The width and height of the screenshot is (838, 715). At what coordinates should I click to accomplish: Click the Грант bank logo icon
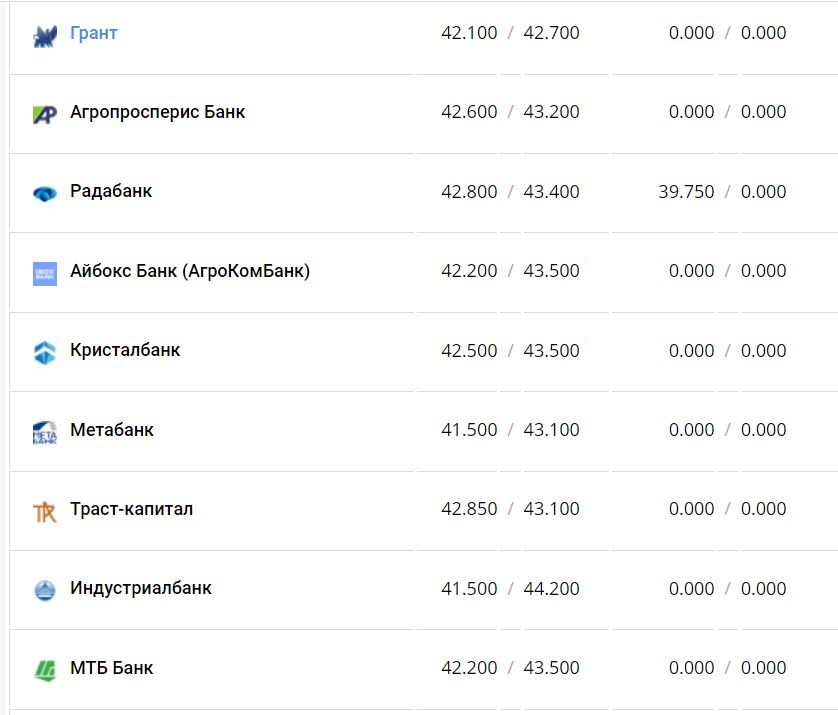pos(45,36)
